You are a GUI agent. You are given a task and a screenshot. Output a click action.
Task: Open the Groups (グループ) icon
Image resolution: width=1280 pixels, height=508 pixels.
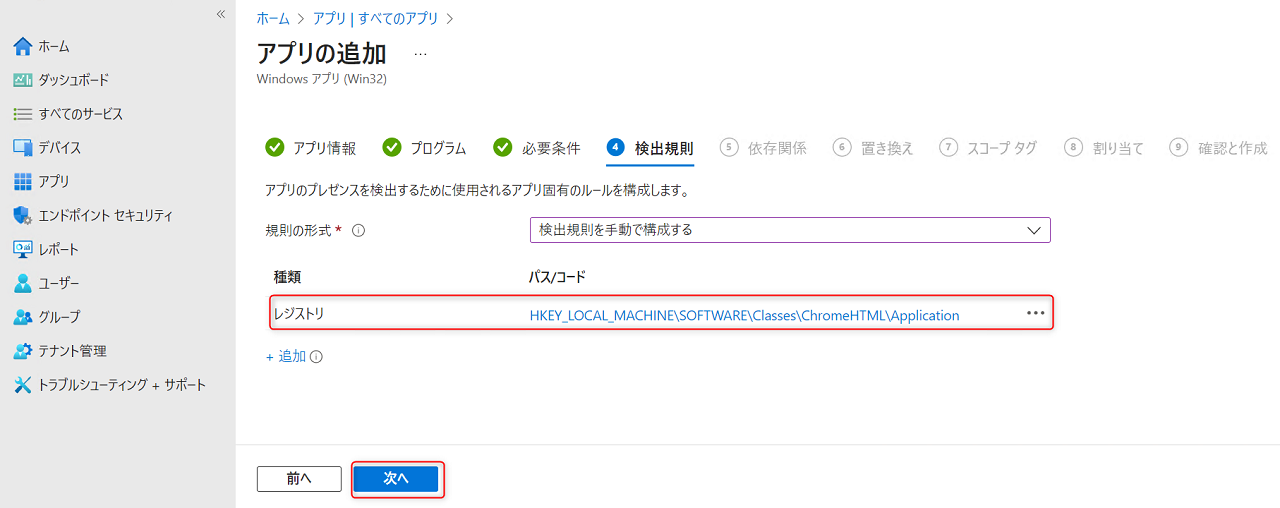click(22, 317)
